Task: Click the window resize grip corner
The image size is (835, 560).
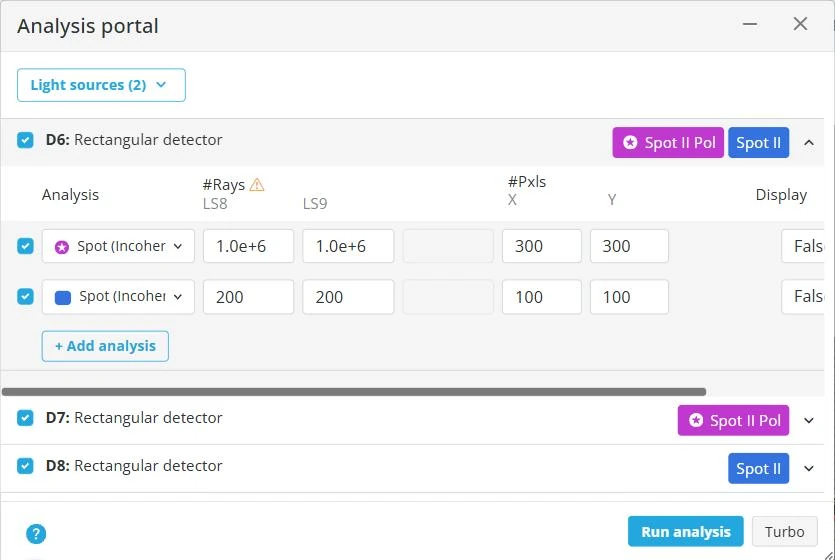Action: pos(828,554)
